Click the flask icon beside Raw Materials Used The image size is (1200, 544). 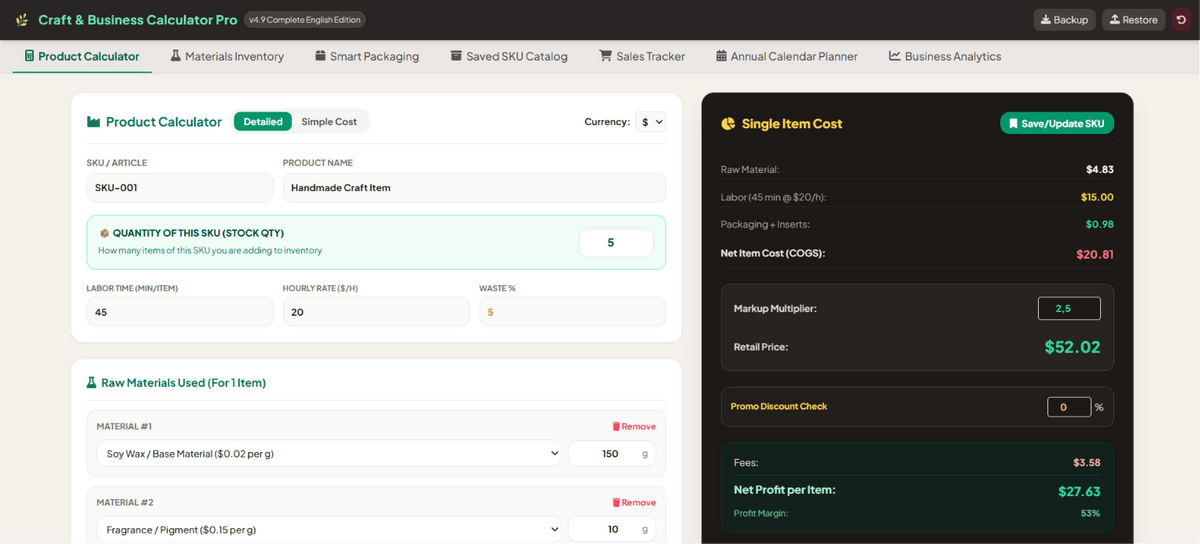pyautogui.click(x=92, y=383)
